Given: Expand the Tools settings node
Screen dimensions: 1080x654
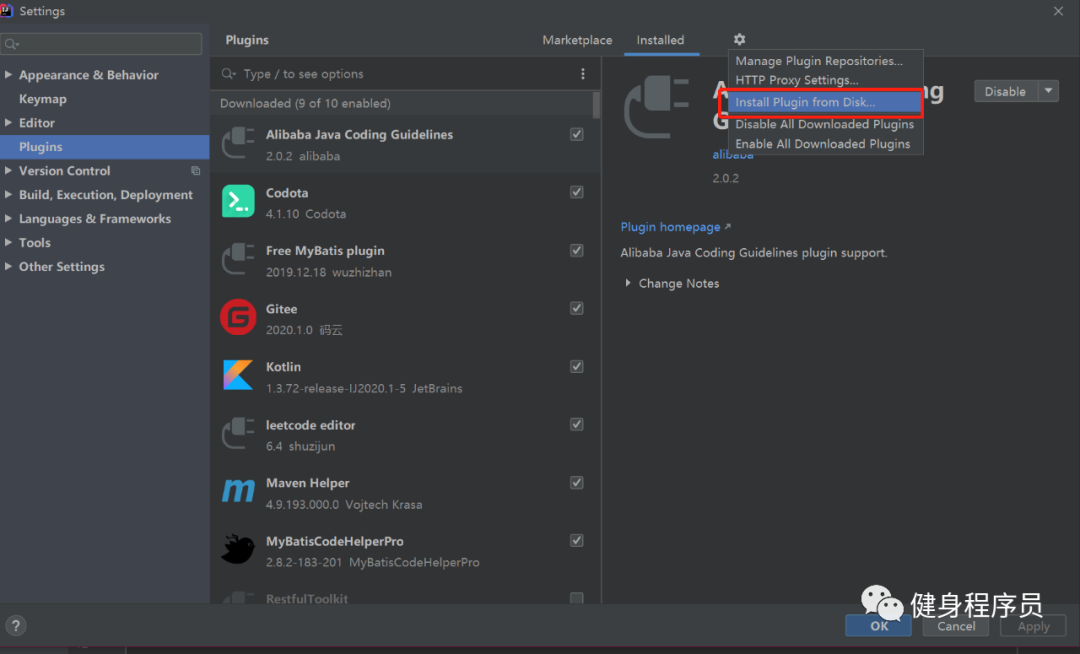Looking at the screenshot, I should coord(8,242).
